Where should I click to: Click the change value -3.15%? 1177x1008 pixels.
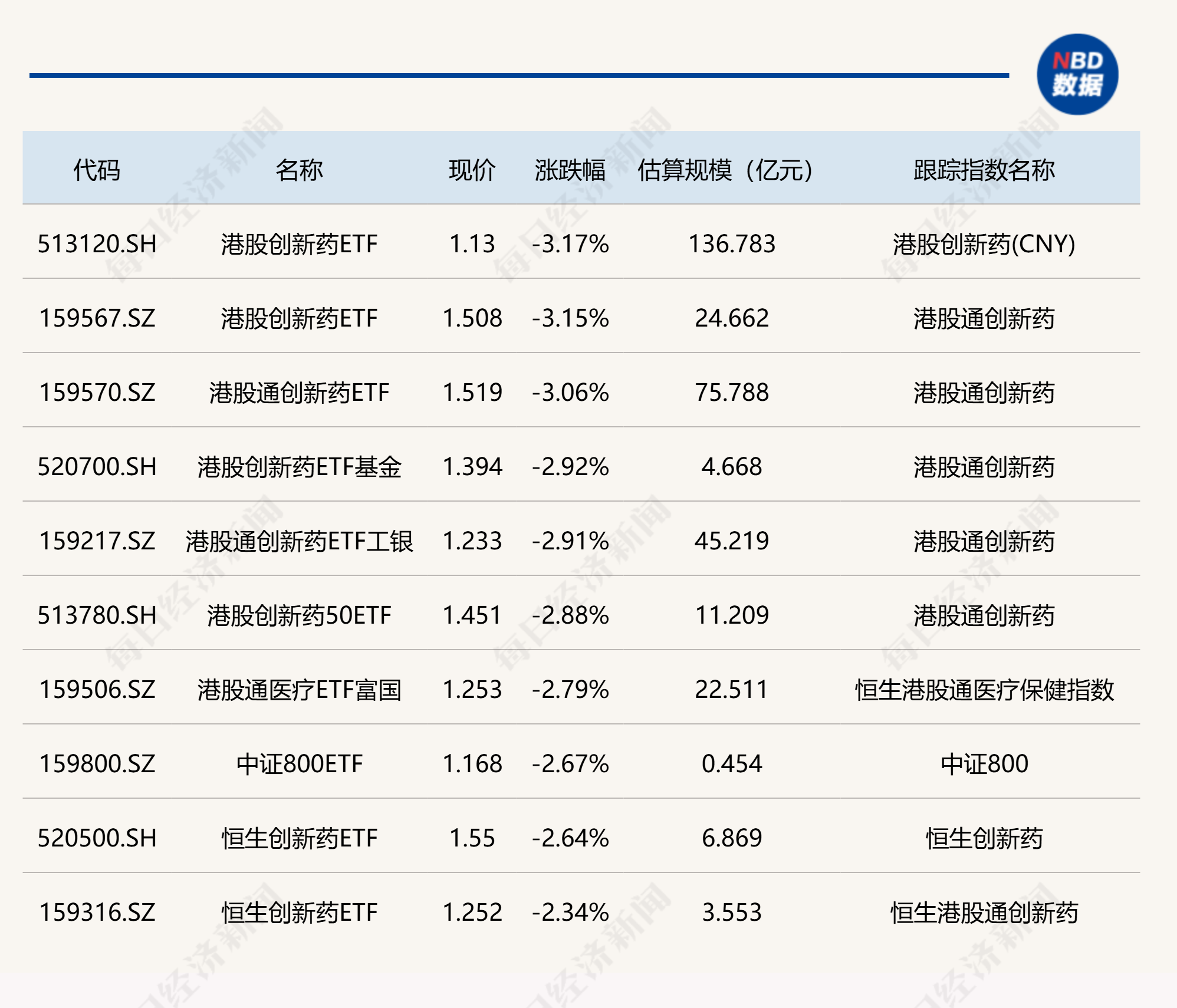coord(570,318)
